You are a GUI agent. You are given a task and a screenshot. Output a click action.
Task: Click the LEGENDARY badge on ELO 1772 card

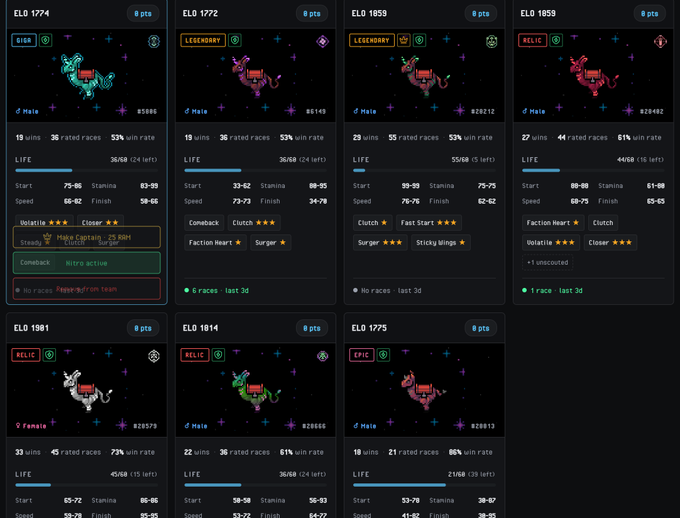pyautogui.click(x=203, y=40)
